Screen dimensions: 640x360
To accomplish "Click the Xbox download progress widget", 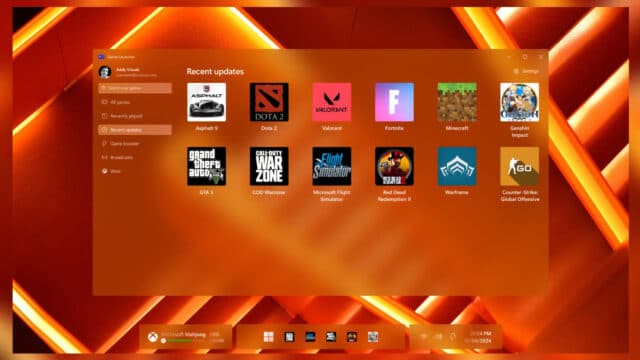I will [x=186, y=337].
